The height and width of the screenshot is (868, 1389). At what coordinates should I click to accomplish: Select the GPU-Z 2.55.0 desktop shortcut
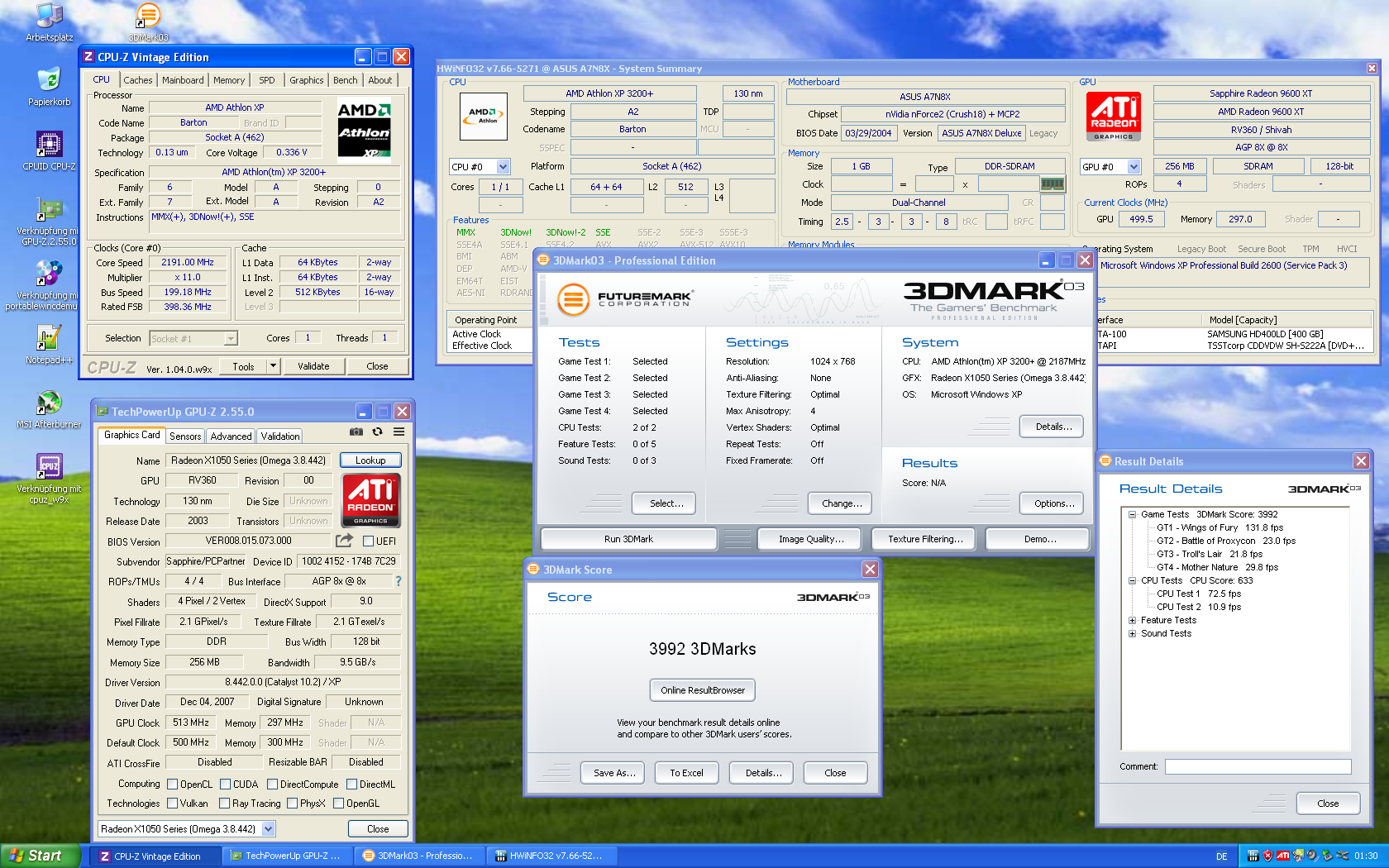pos(50,222)
